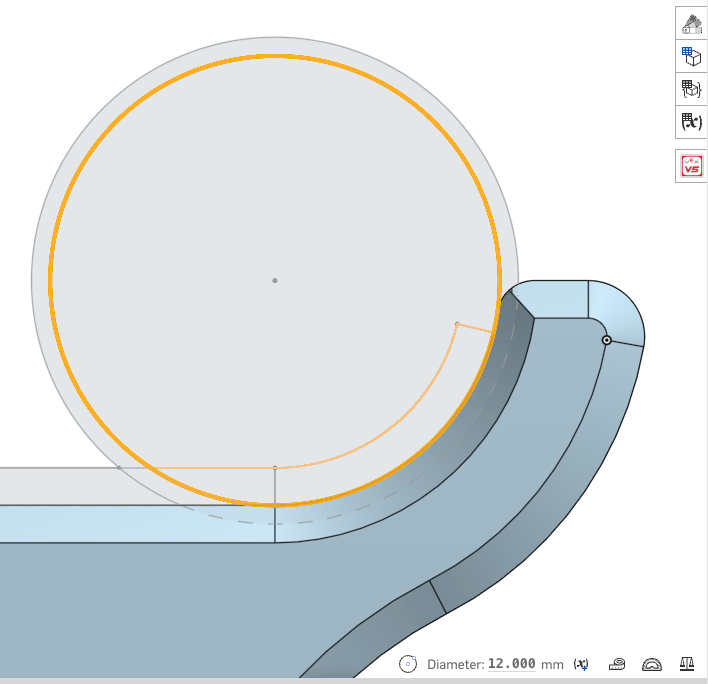Select the gray center point of circle

point(275,281)
